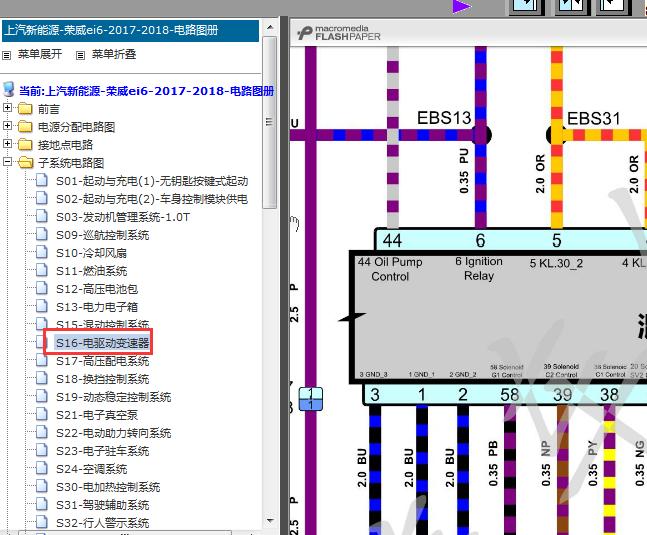Image resolution: width=647 pixels, height=535 pixels.
Task: Click the 当前:上汽新能源-荣威ei6 title link
Action: pos(146,91)
